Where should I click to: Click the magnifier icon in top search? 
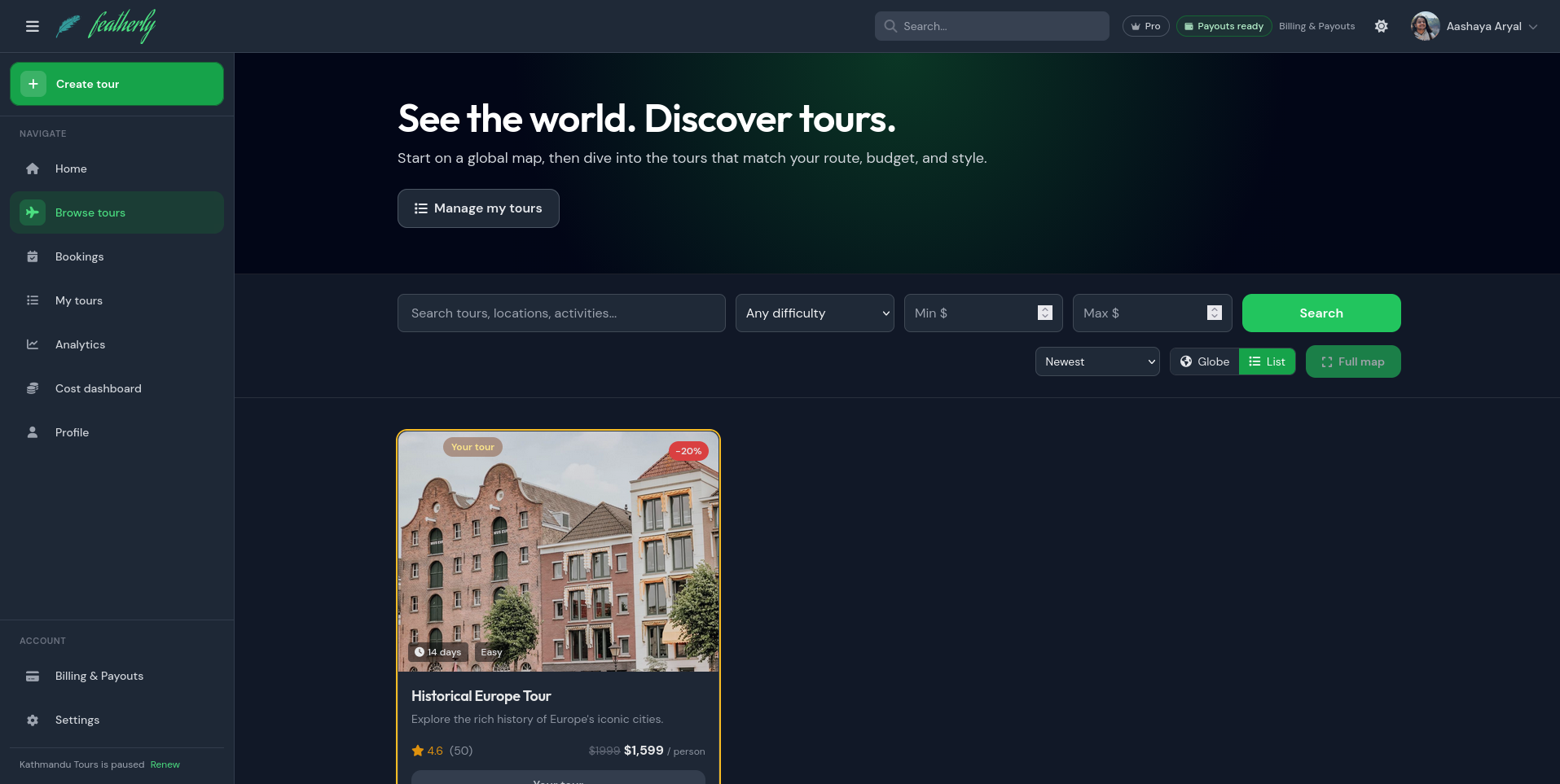point(890,26)
